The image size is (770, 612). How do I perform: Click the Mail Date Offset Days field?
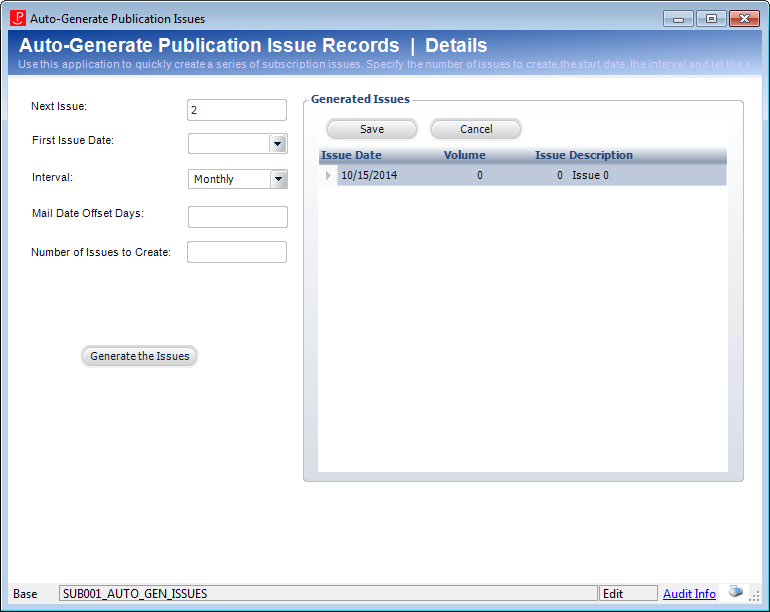[x=238, y=217]
